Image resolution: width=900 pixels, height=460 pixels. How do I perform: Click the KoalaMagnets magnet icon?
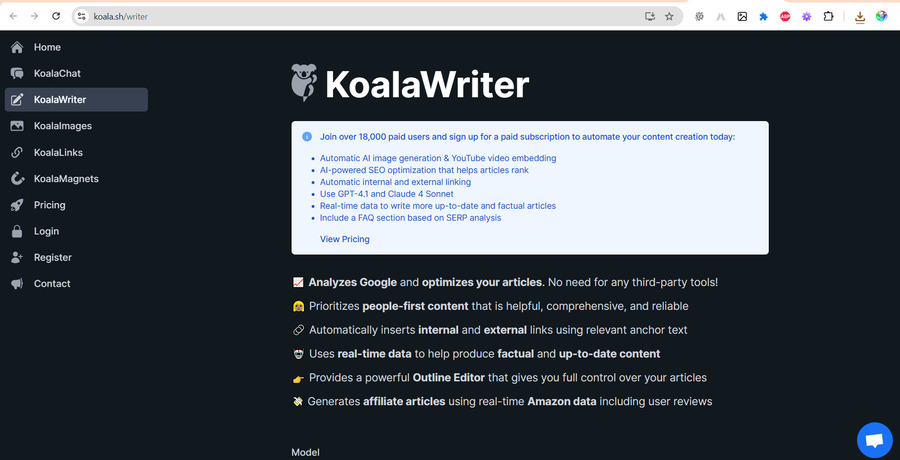point(17,179)
